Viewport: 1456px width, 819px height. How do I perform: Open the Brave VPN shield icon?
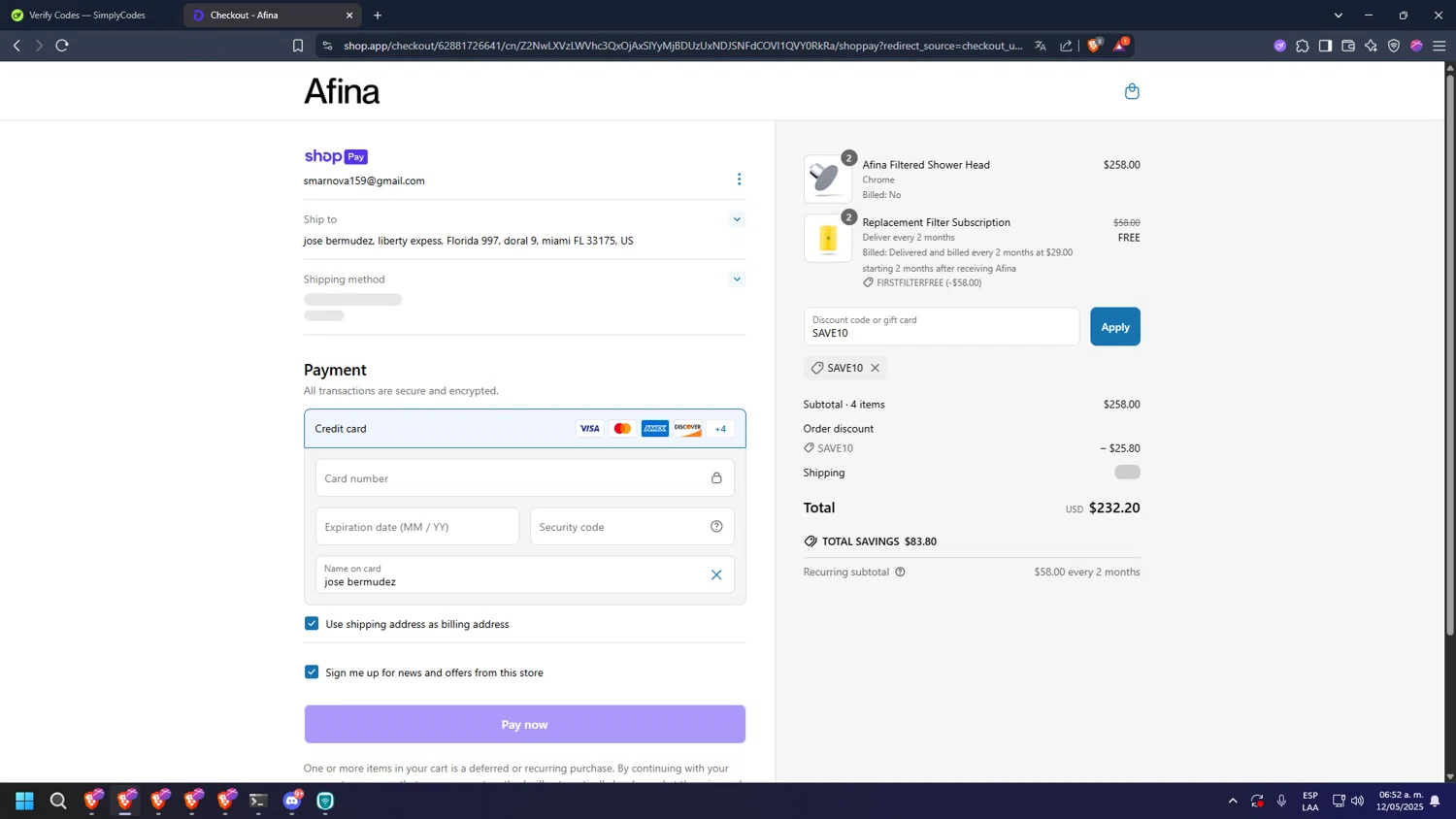(x=1394, y=46)
